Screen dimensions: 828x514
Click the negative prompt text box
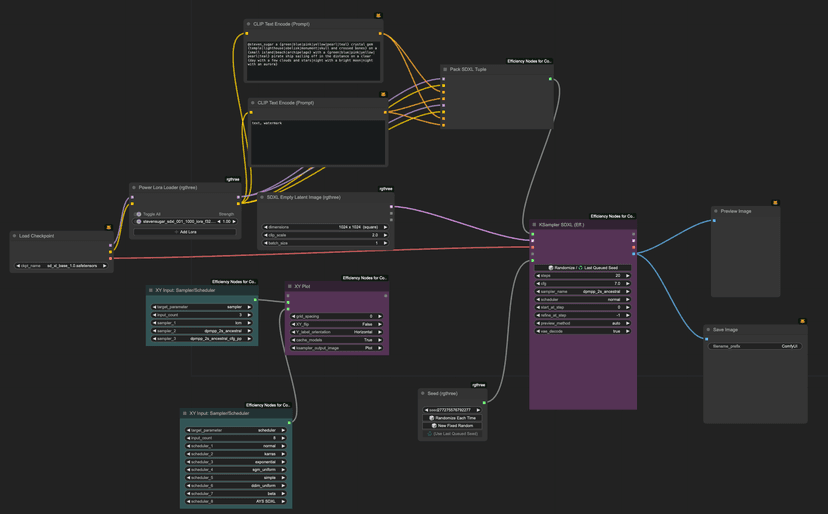tap(317, 140)
